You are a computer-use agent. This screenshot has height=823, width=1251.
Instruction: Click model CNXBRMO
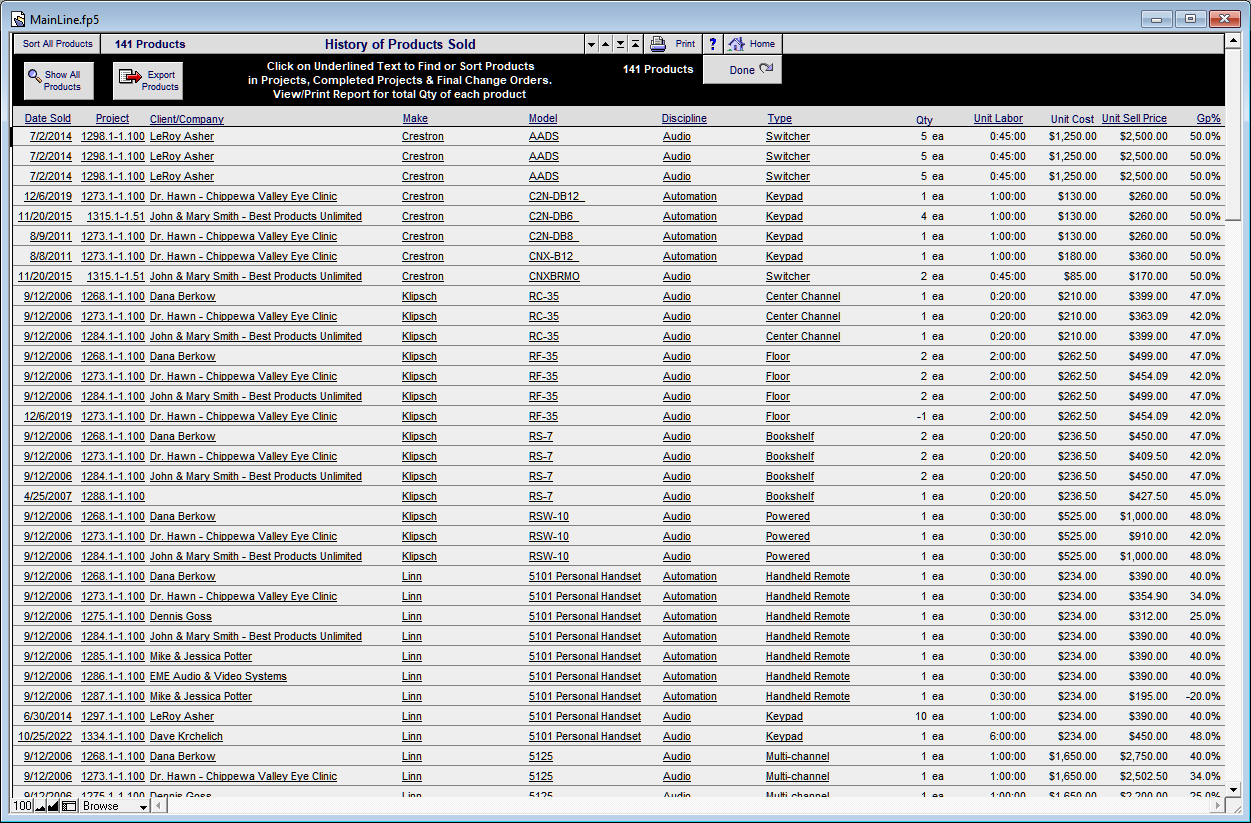click(554, 276)
